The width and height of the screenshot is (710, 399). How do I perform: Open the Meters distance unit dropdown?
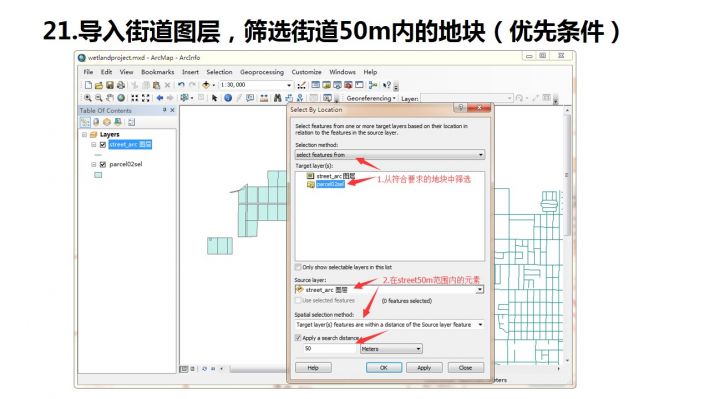coord(391,349)
